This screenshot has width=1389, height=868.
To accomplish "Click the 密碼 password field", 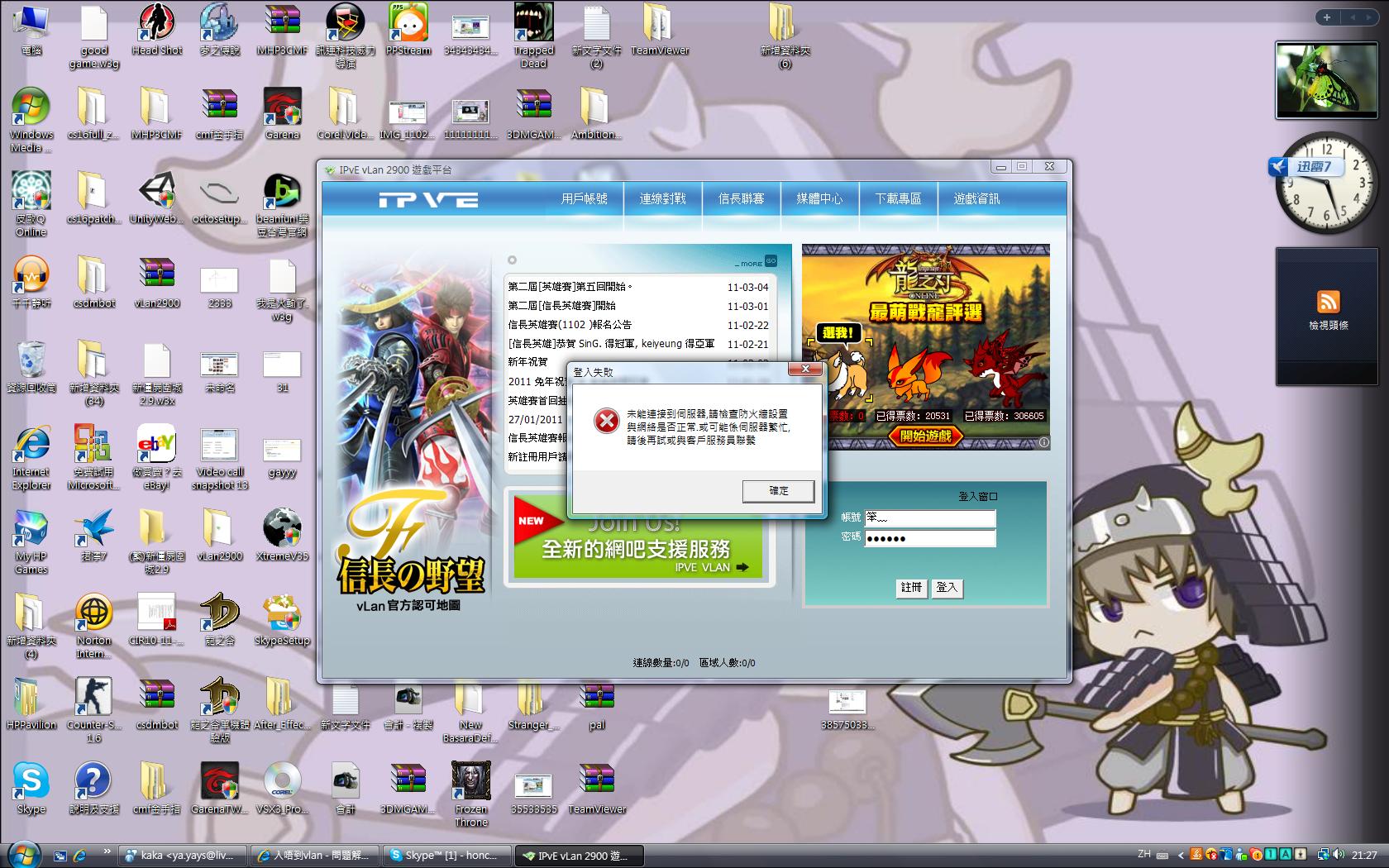I will 929,539.
